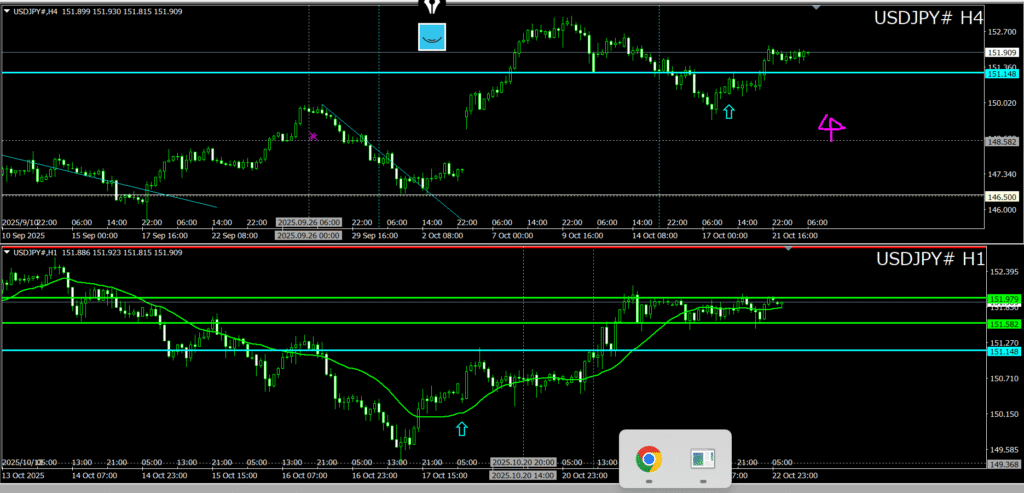Screen dimensions: 1024x493
Task: Click the blue smile icon box
Action: point(432,37)
